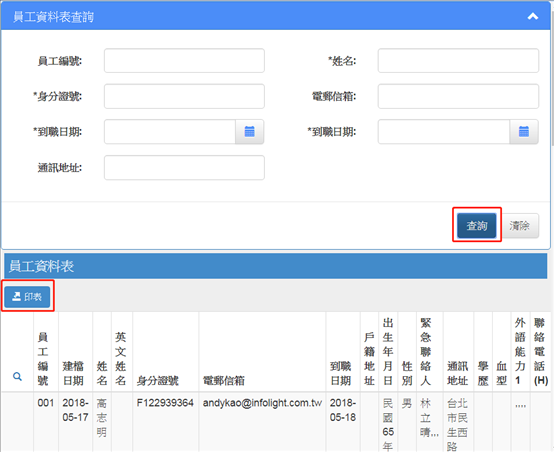The height and width of the screenshot is (452, 554).
Task: Click the 清除 clear button
Action: (519, 225)
